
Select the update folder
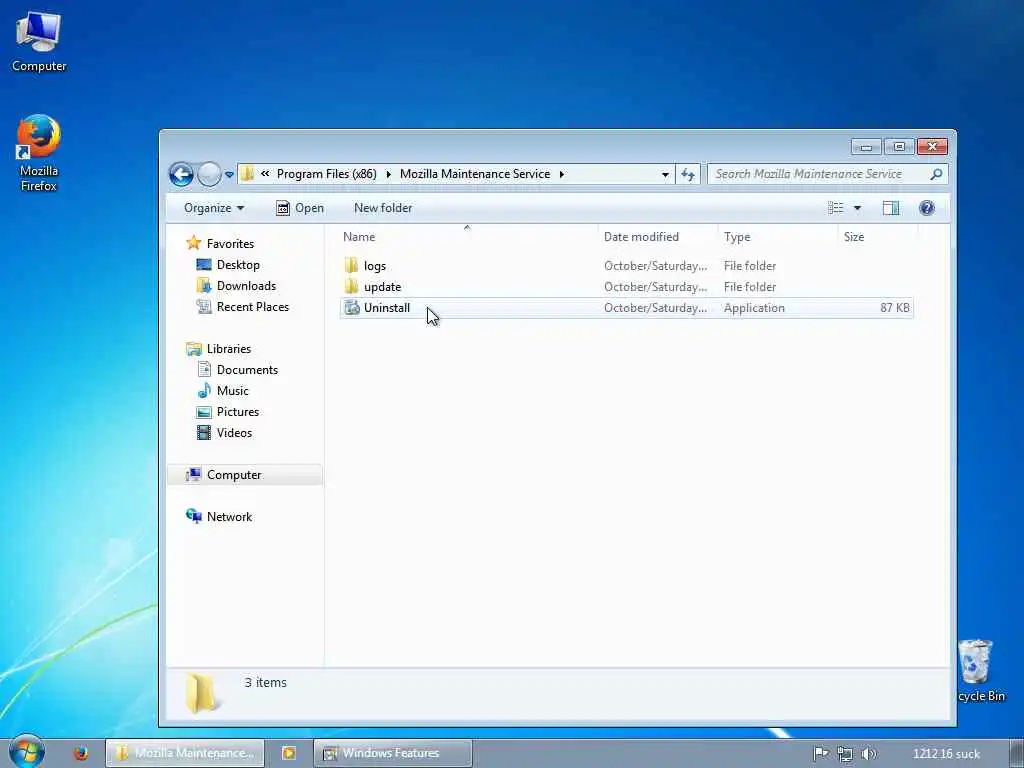point(382,287)
